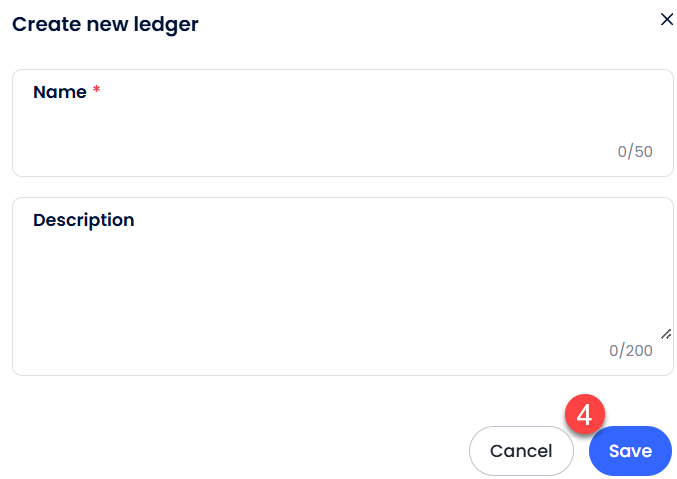Click the Create new ledger title
Image resolution: width=677 pixels, height=479 pixels.
[x=105, y=24]
